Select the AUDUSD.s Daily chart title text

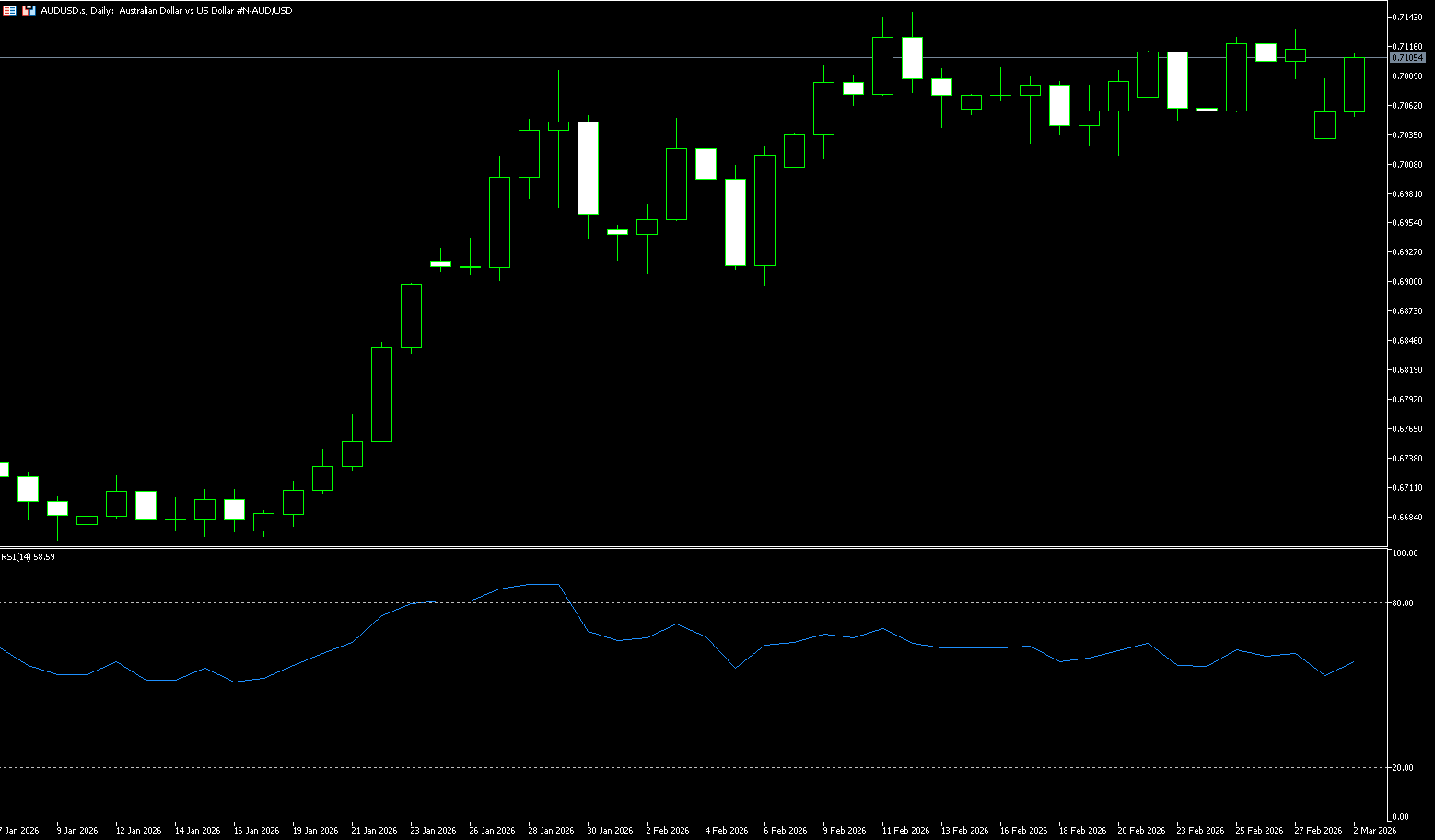(x=166, y=11)
